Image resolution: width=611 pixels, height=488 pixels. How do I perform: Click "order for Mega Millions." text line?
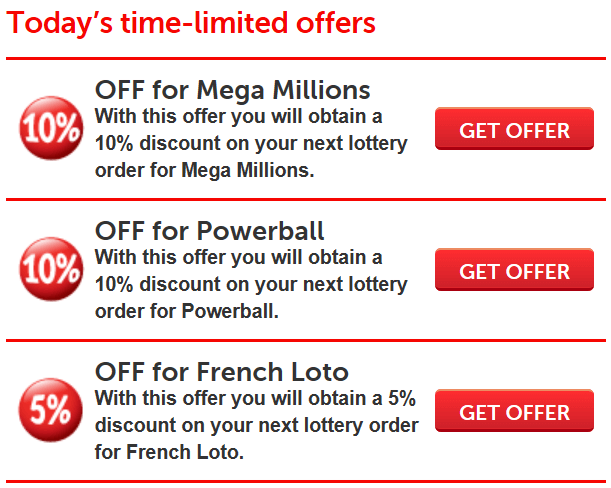(x=205, y=171)
